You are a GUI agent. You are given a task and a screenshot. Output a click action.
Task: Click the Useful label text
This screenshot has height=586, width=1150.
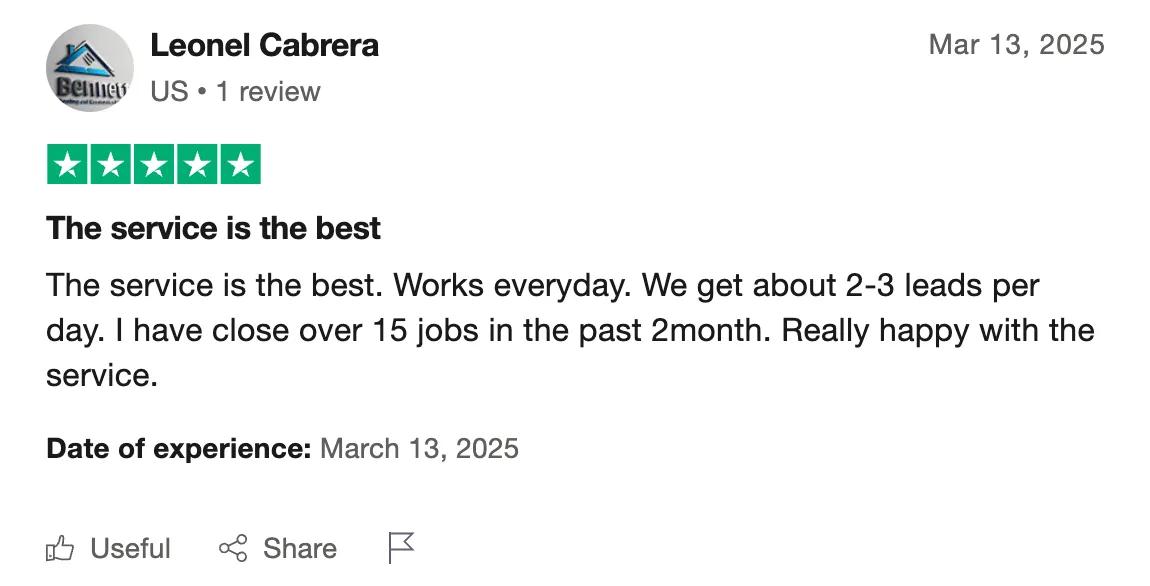pos(131,549)
